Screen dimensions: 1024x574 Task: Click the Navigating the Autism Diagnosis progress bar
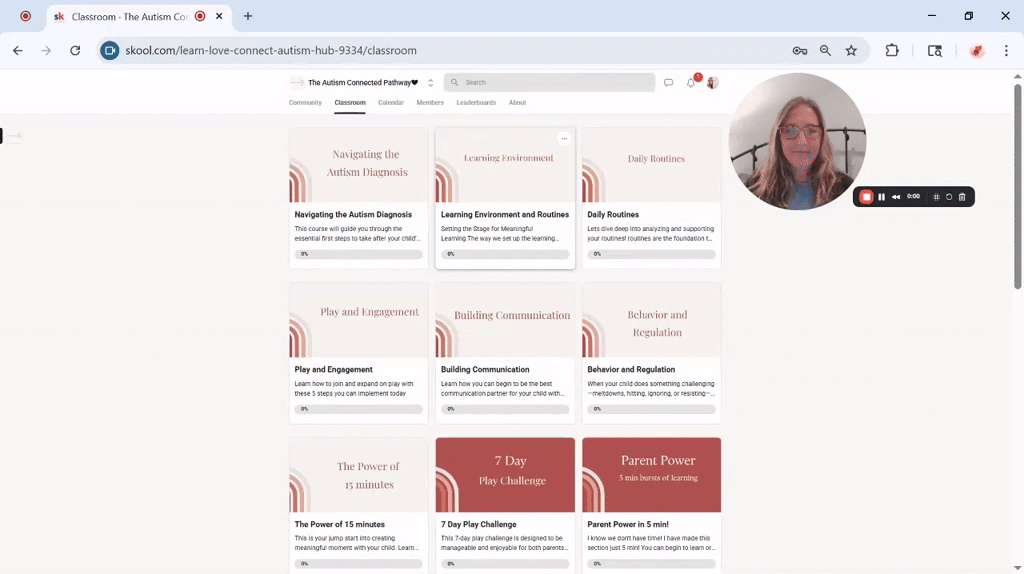click(359, 254)
